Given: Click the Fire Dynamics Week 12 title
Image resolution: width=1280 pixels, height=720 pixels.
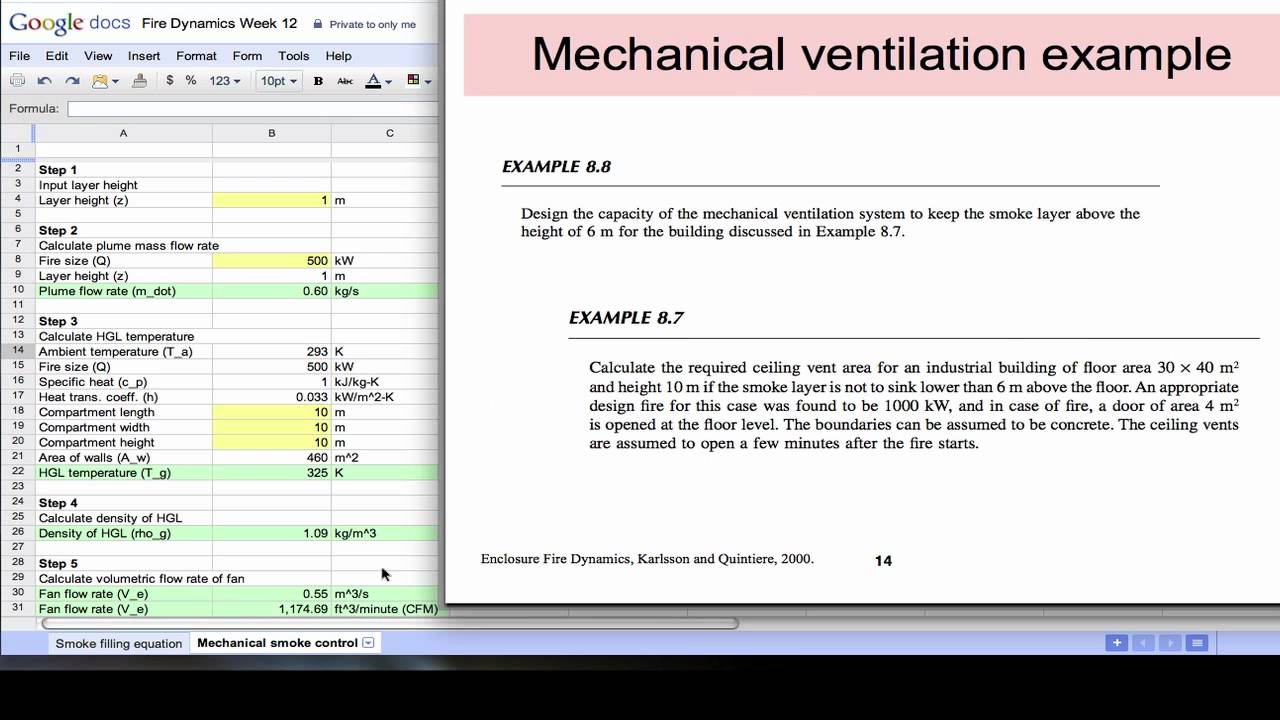Looking at the screenshot, I should tap(219, 23).
